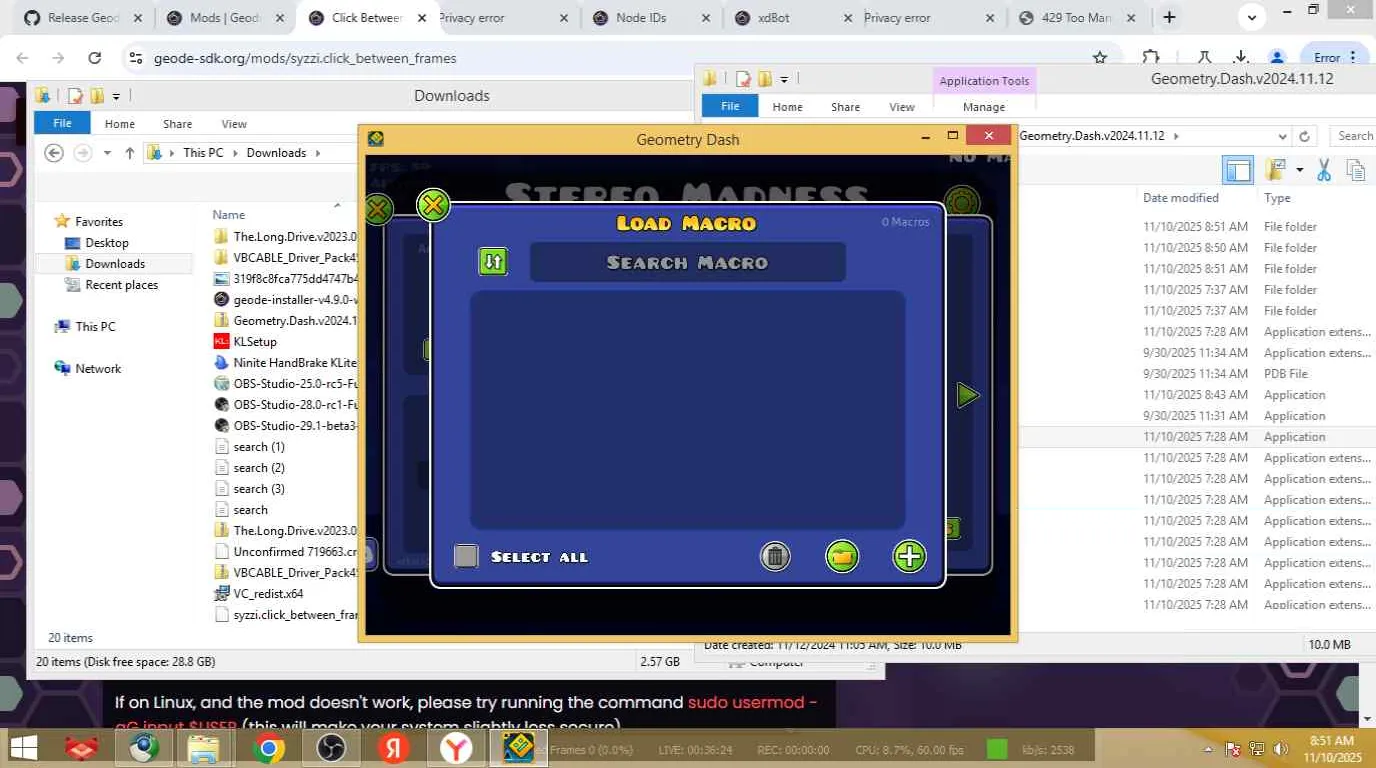The width and height of the screenshot is (1376, 768).
Task: Open View tab in Geometry.Dash.v2024.11.12 window
Action: tap(902, 107)
